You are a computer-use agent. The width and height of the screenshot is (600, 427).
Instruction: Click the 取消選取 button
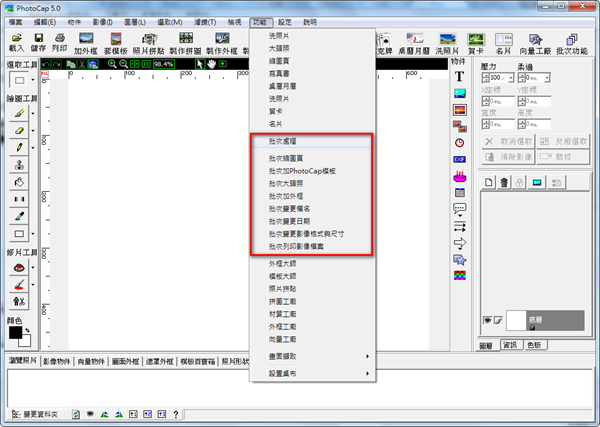click(508, 142)
